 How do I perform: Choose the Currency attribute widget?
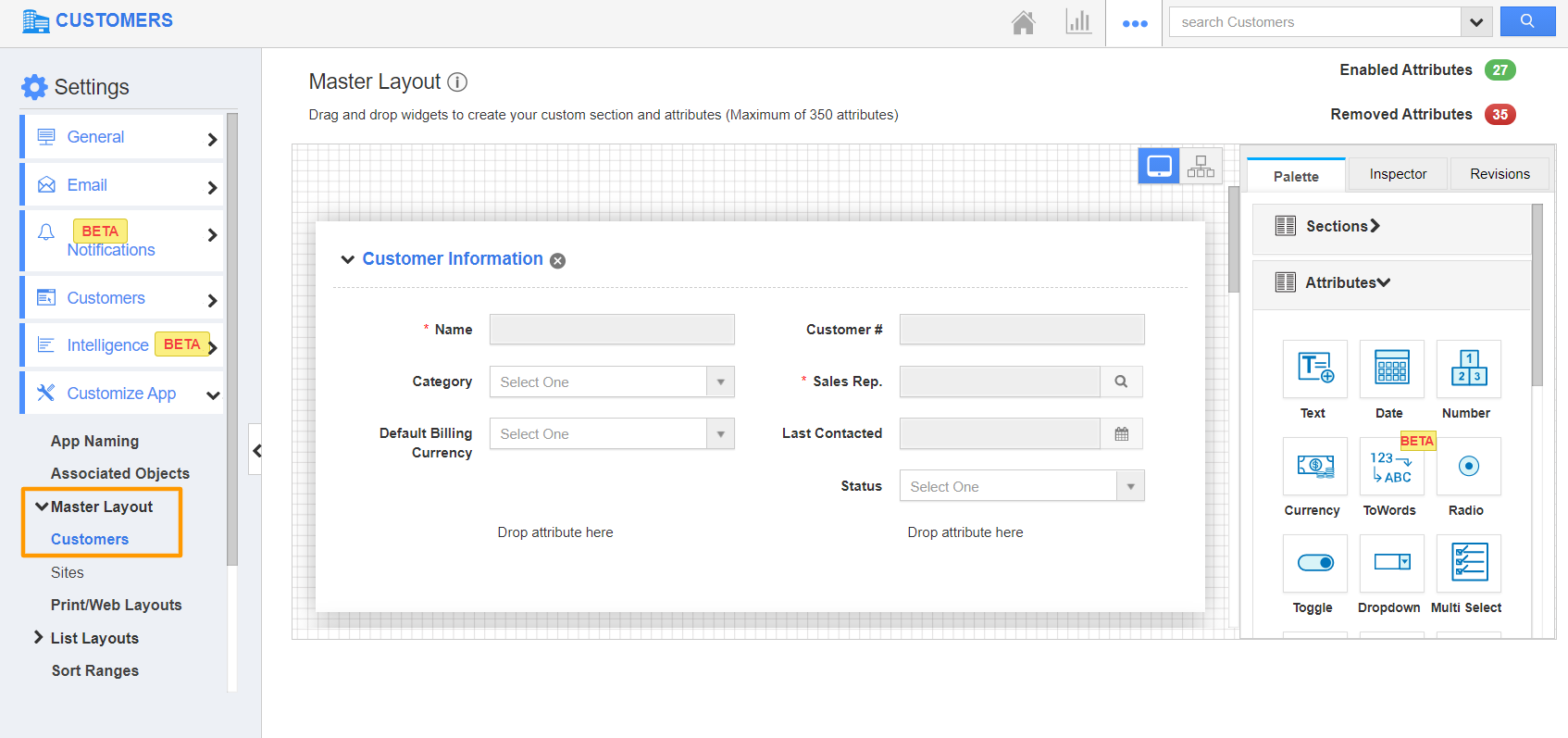(x=1314, y=466)
